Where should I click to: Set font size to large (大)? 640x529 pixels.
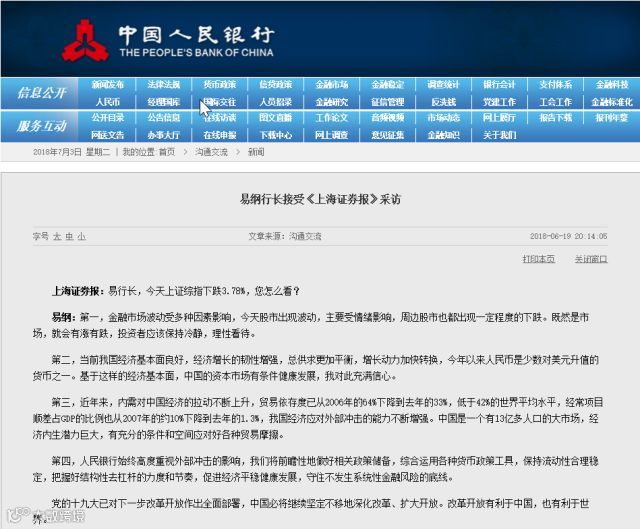click(x=57, y=236)
